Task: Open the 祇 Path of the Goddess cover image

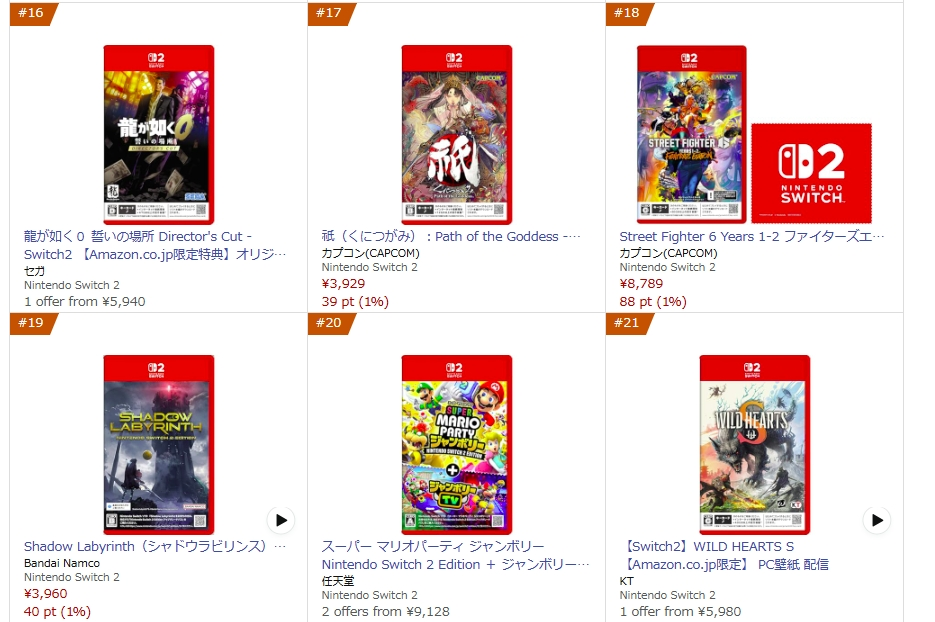Action: [457, 135]
